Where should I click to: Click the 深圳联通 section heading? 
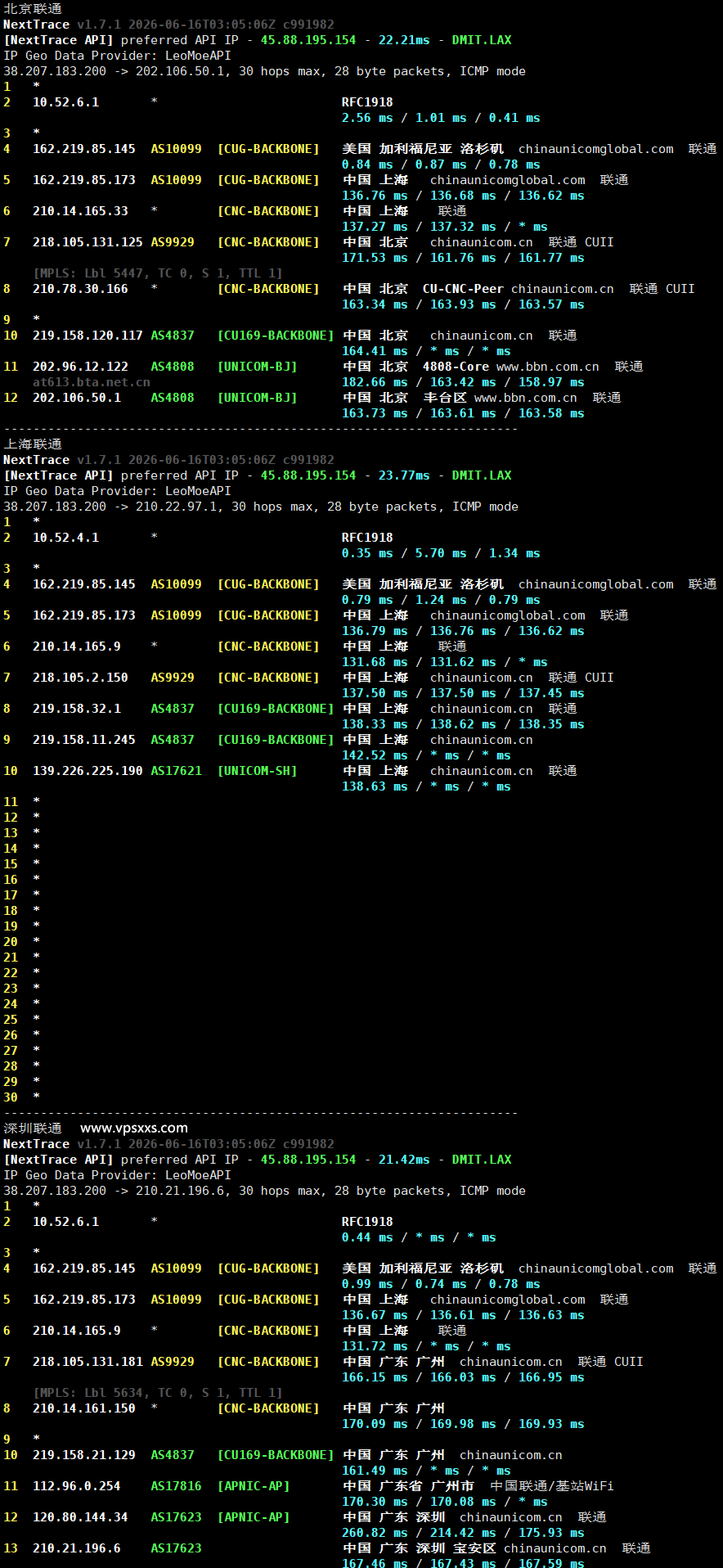(33, 1129)
